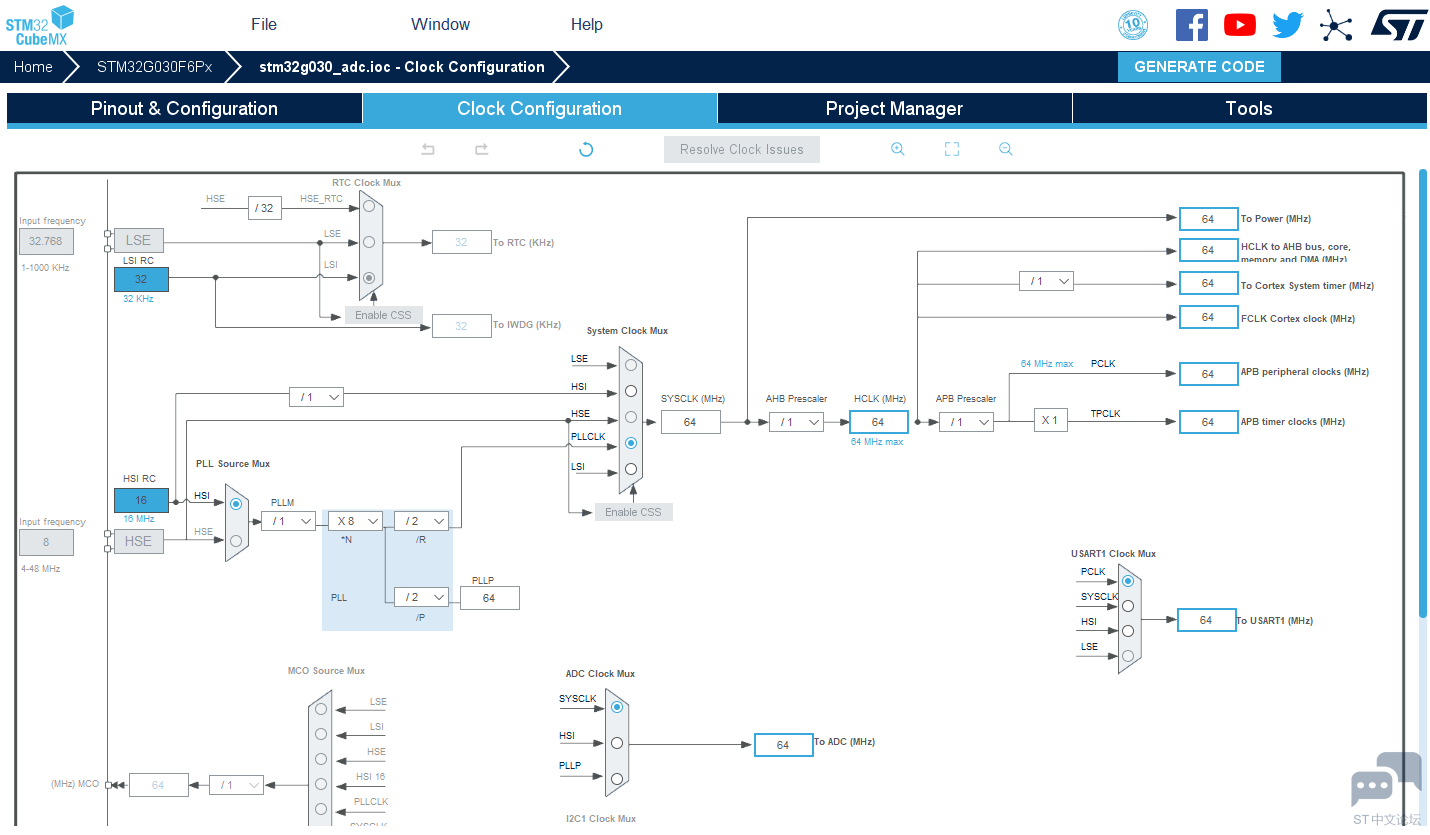The image size is (1430, 835).
Task: Select PLLP in the ADC Clock Mux
Action: coord(617,779)
